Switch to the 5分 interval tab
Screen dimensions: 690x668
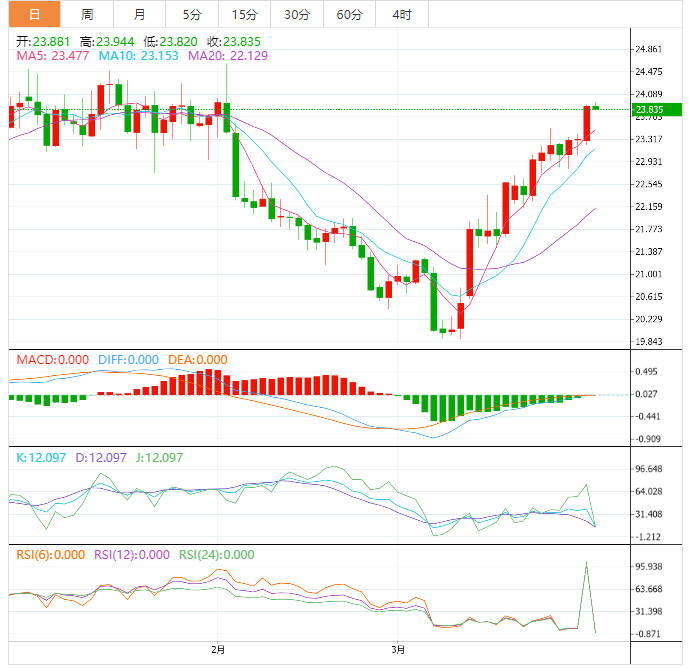191,14
